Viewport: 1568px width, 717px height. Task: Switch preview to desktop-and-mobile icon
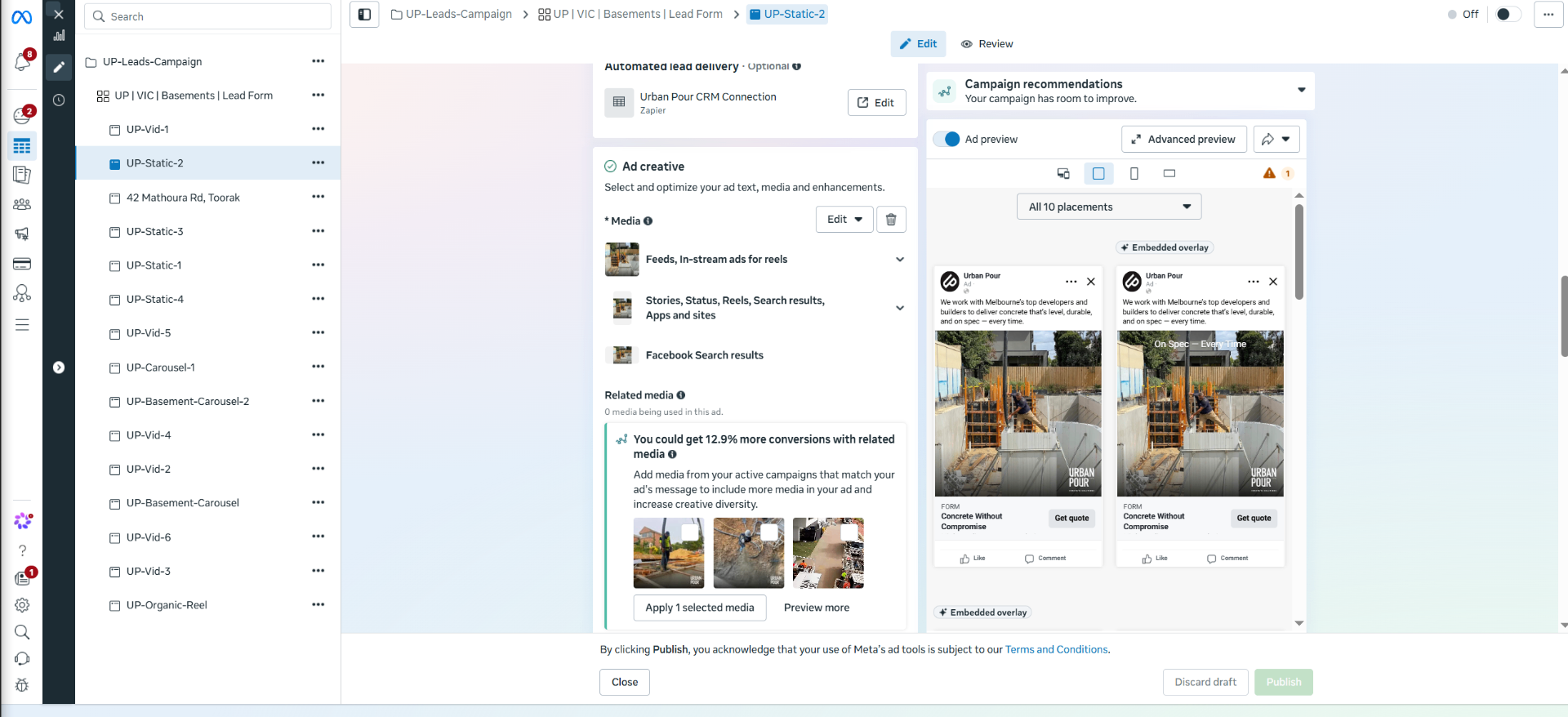point(1063,173)
